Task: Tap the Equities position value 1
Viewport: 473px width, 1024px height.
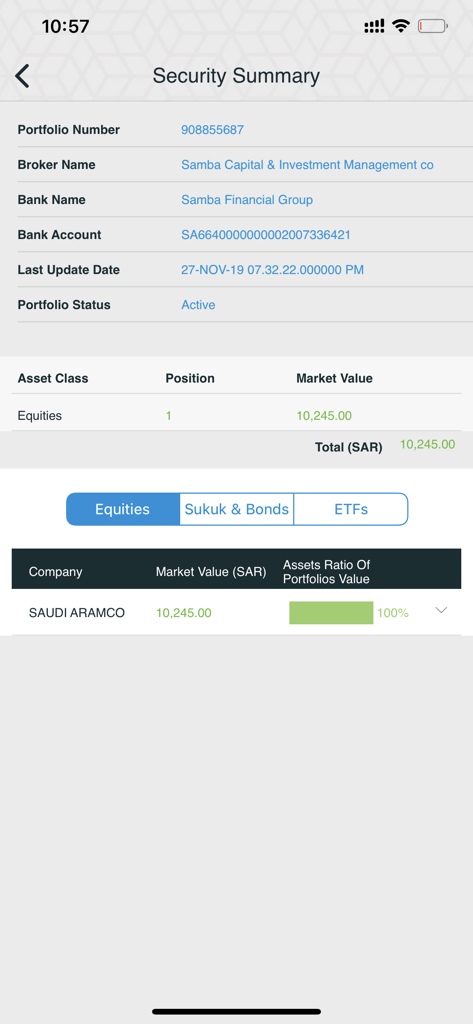Action: (169, 415)
